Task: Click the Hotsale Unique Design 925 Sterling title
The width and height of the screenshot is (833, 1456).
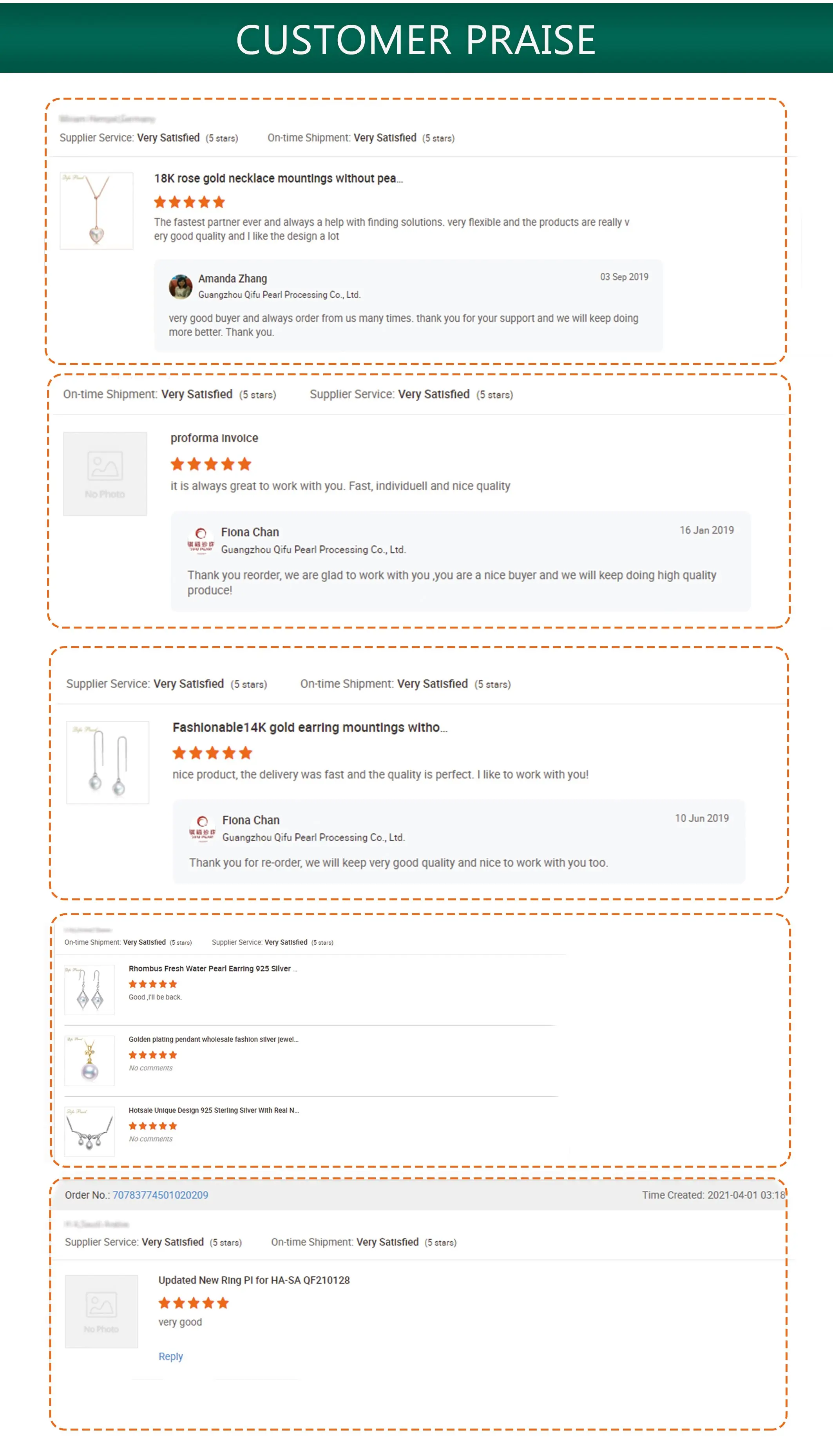Action: [214, 1110]
